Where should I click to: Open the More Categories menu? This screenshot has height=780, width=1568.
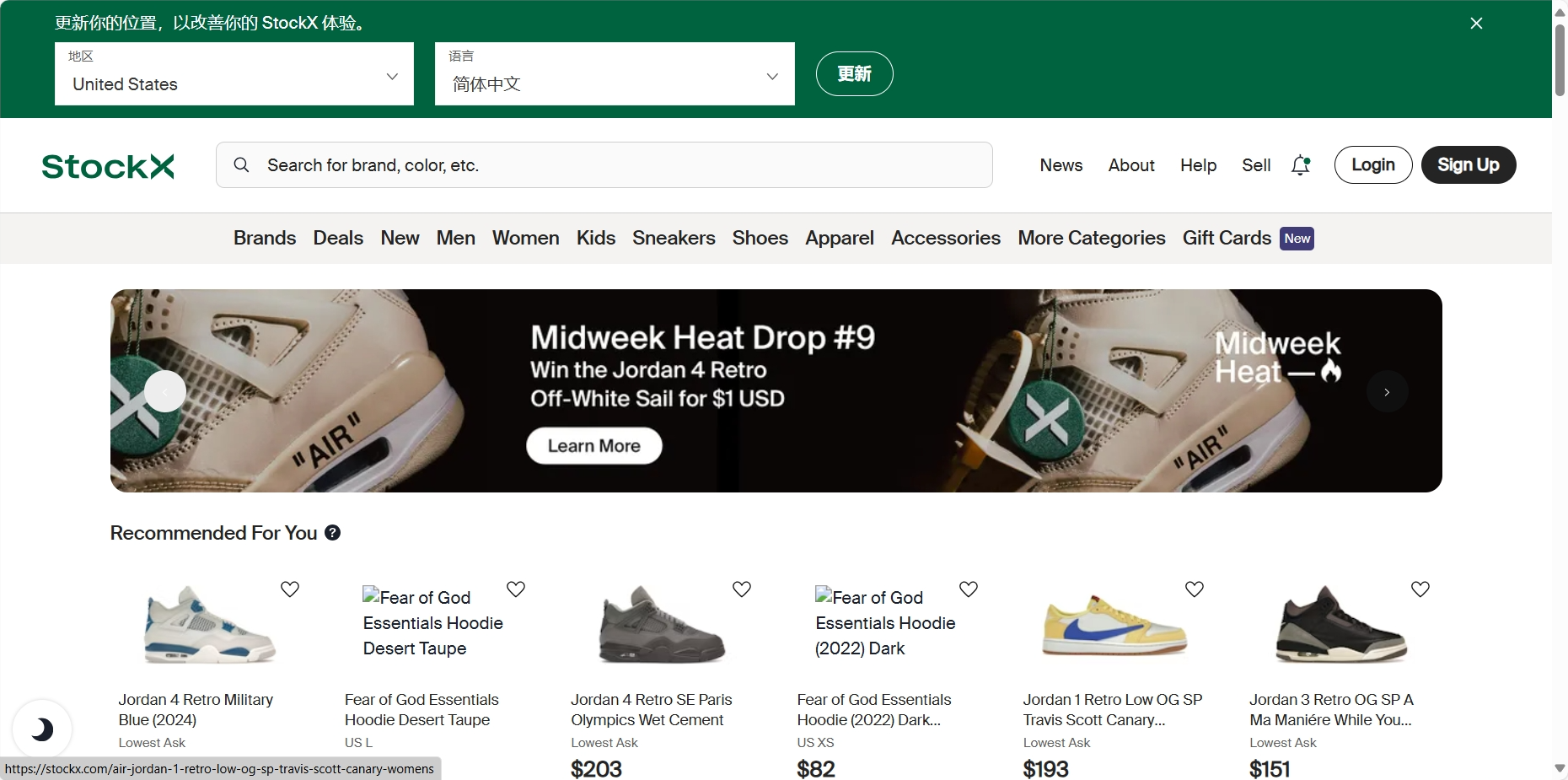(x=1092, y=239)
